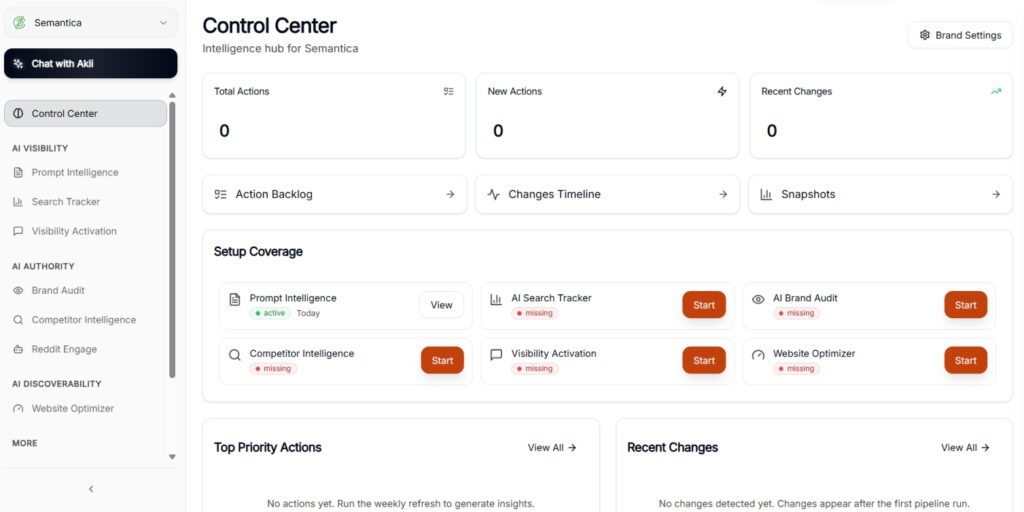1024x512 pixels.
Task: Click AI Brand Audit eye icon in Setup Coverage
Action: tap(758, 299)
